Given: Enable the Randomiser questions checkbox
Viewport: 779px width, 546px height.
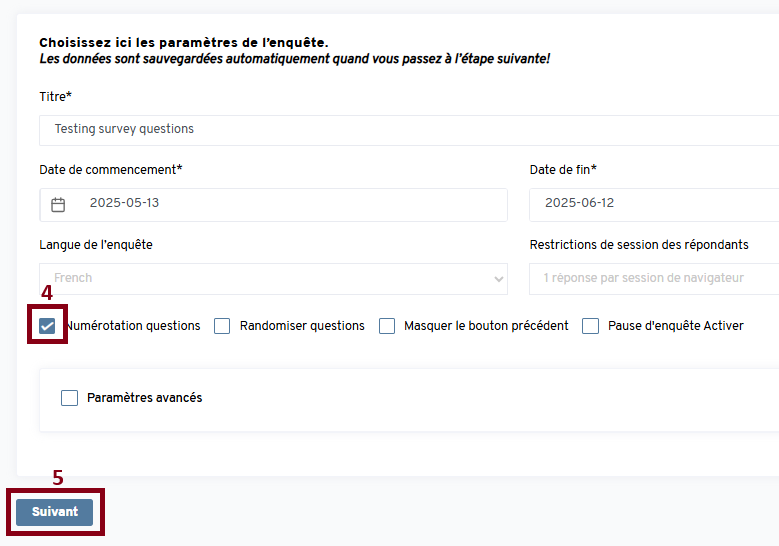Looking at the screenshot, I should (222, 326).
